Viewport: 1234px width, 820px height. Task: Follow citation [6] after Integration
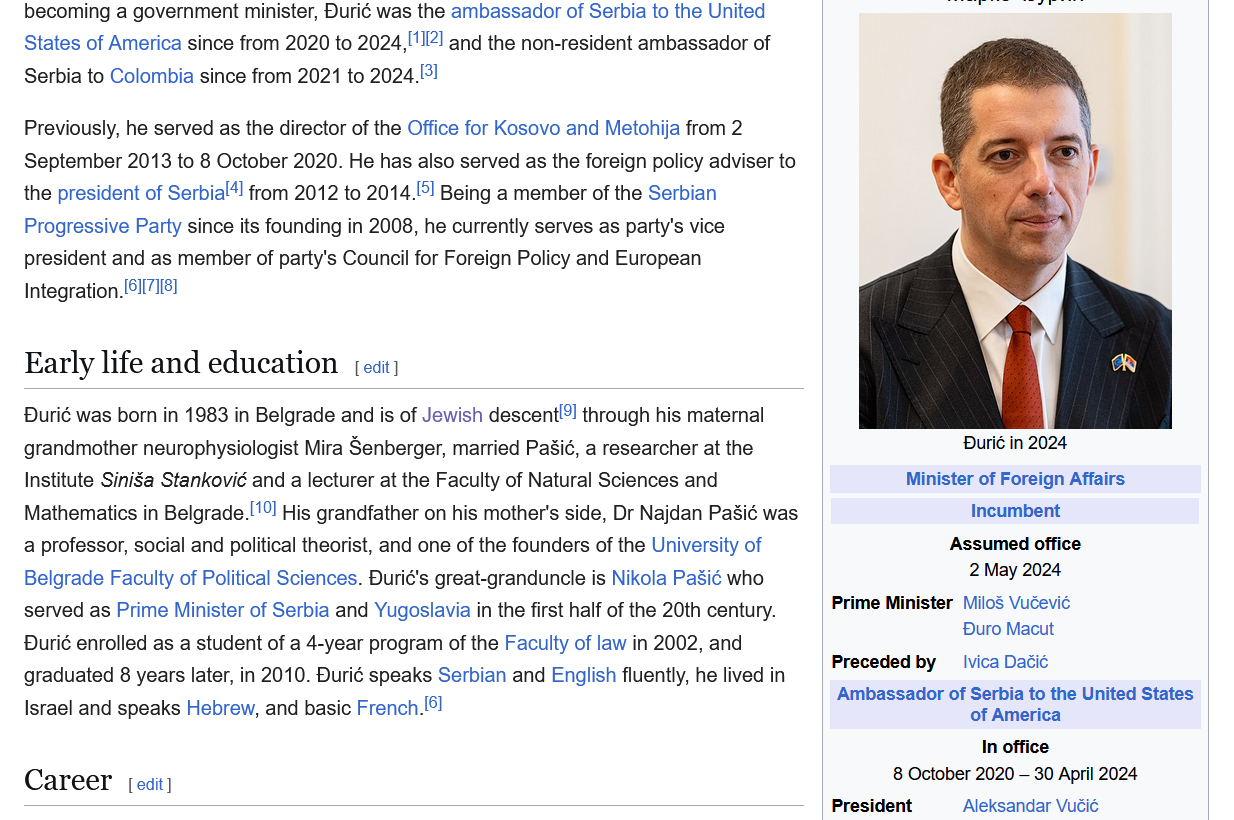133,286
